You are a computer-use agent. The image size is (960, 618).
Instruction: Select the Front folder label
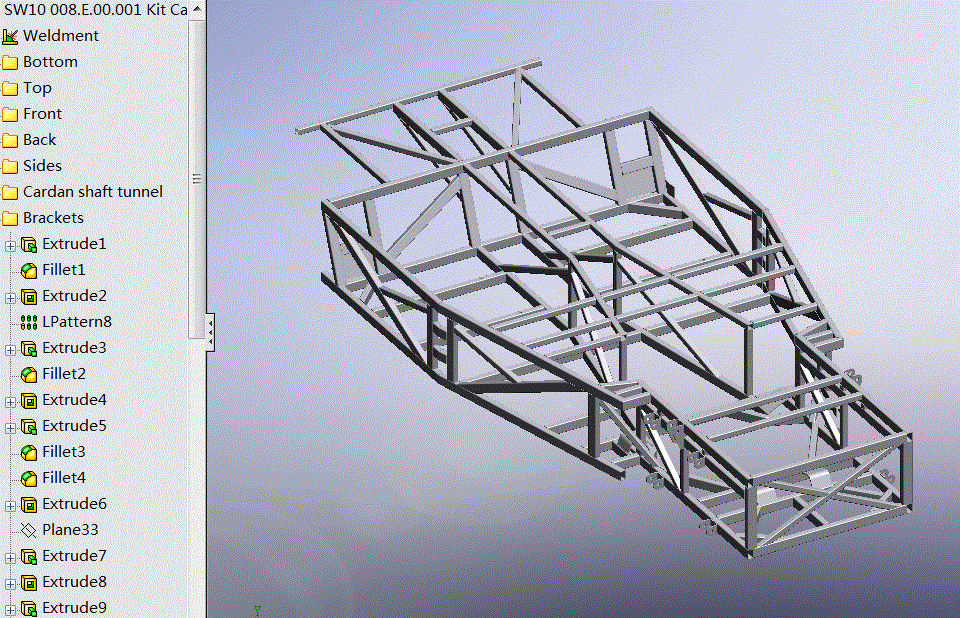(42, 114)
